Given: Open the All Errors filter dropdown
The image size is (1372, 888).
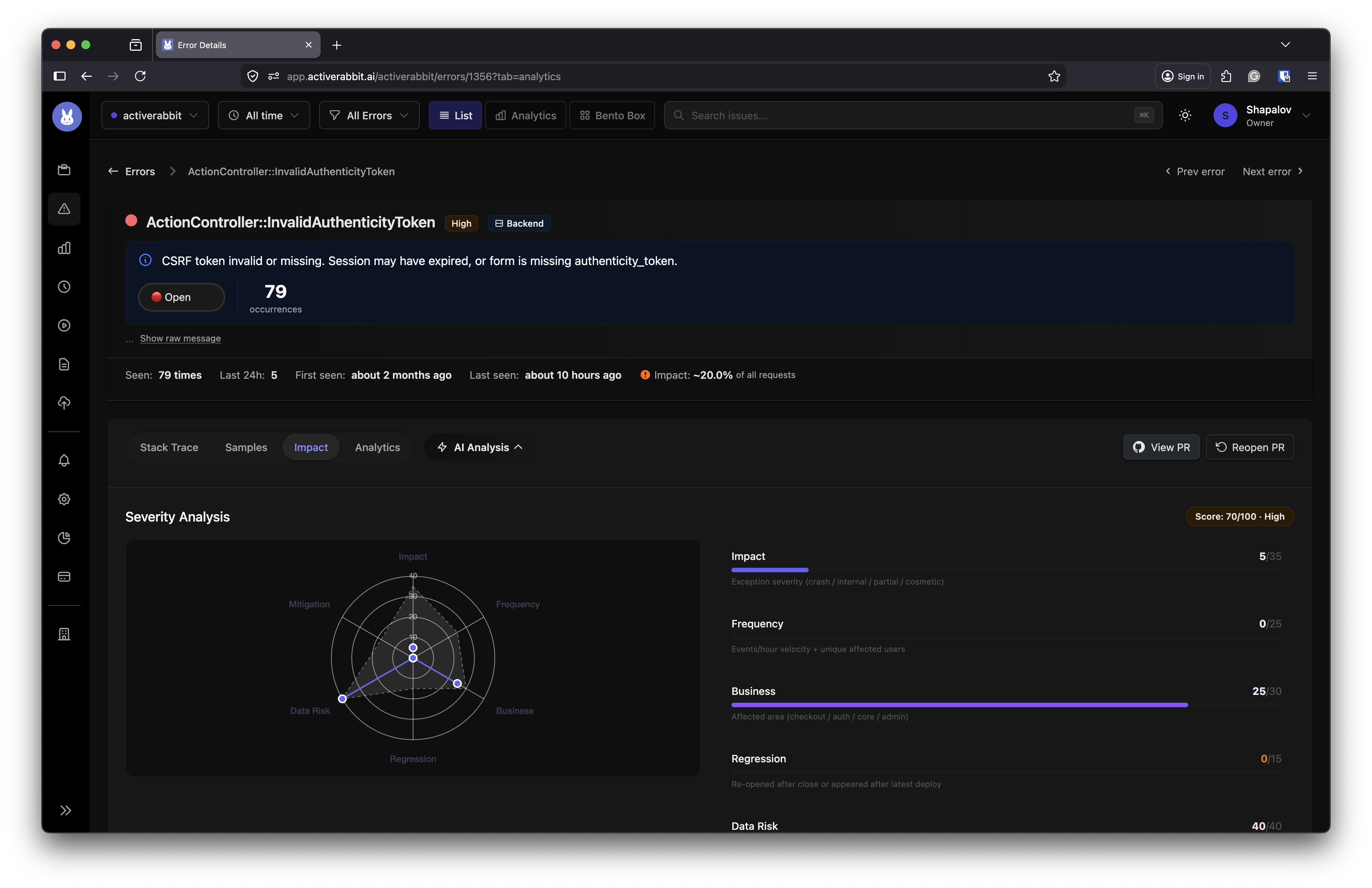Looking at the screenshot, I should (x=369, y=116).
